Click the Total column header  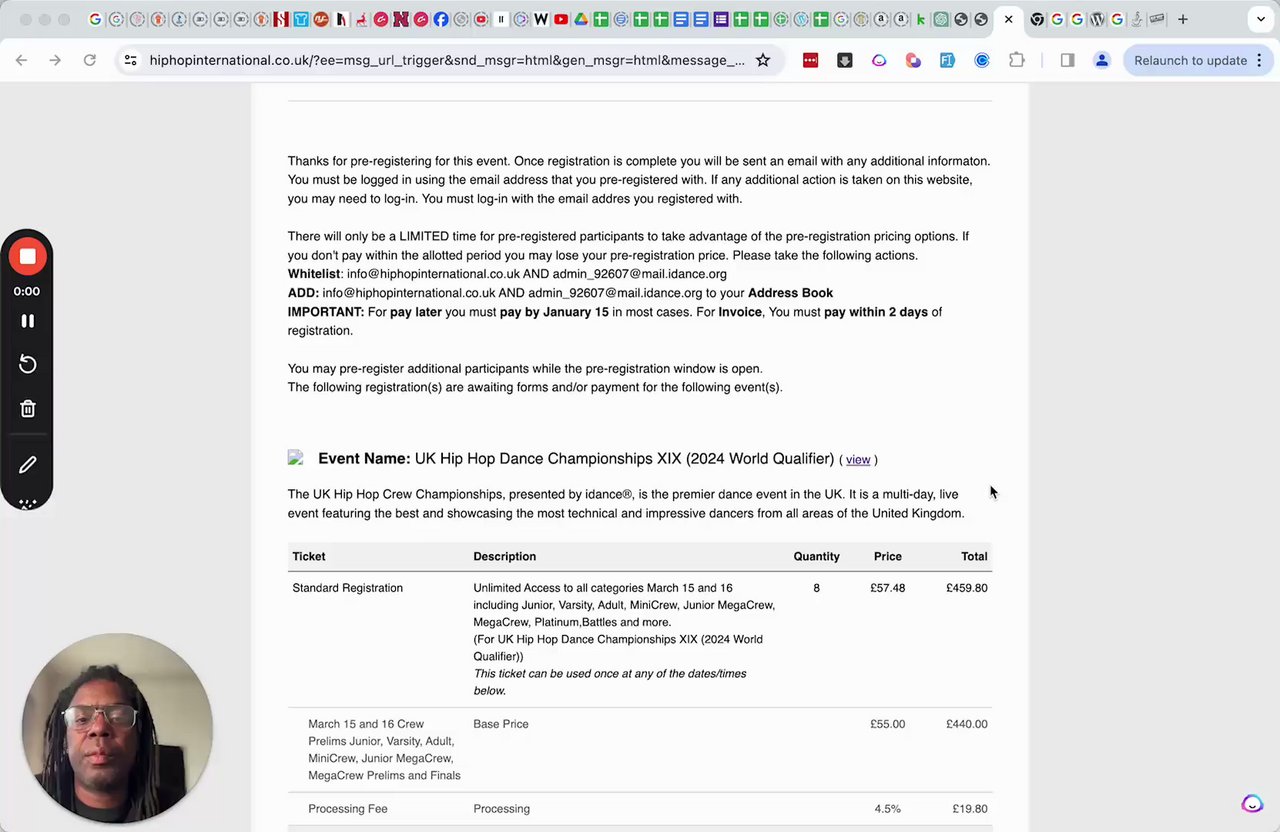tap(974, 556)
